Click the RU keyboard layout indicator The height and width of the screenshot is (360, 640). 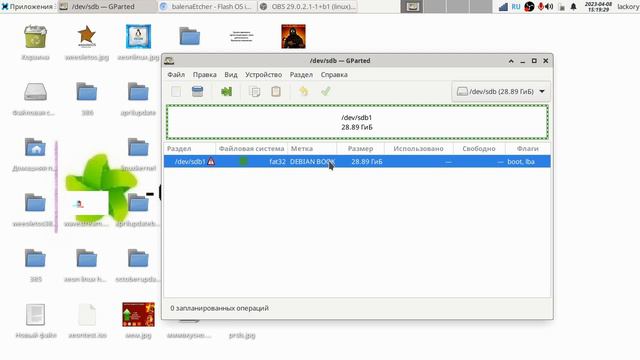(516, 7)
